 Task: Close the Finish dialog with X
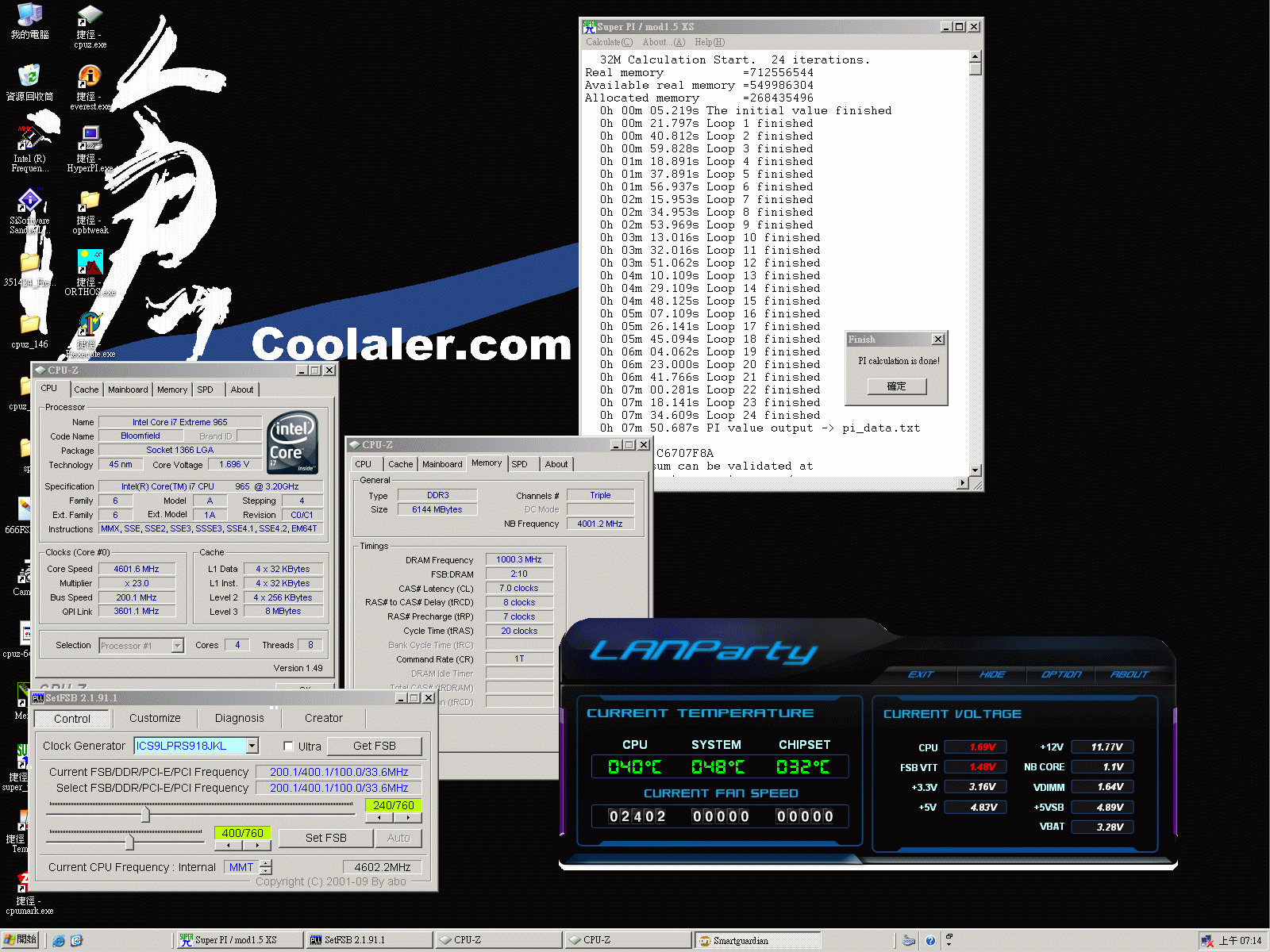[x=937, y=339]
